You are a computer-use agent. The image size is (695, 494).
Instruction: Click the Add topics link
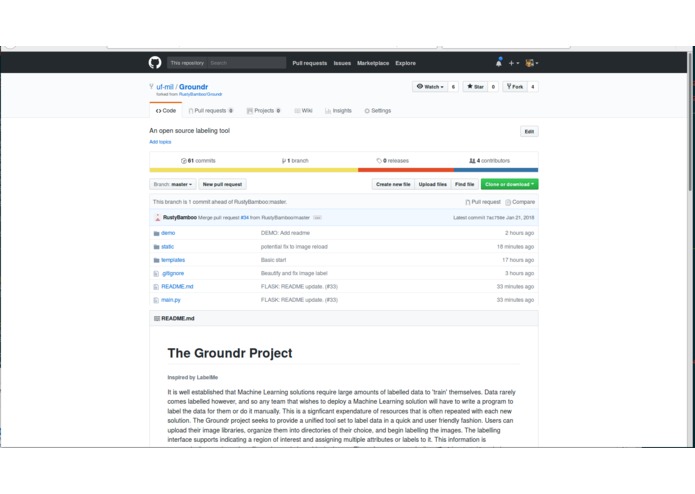pos(160,142)
